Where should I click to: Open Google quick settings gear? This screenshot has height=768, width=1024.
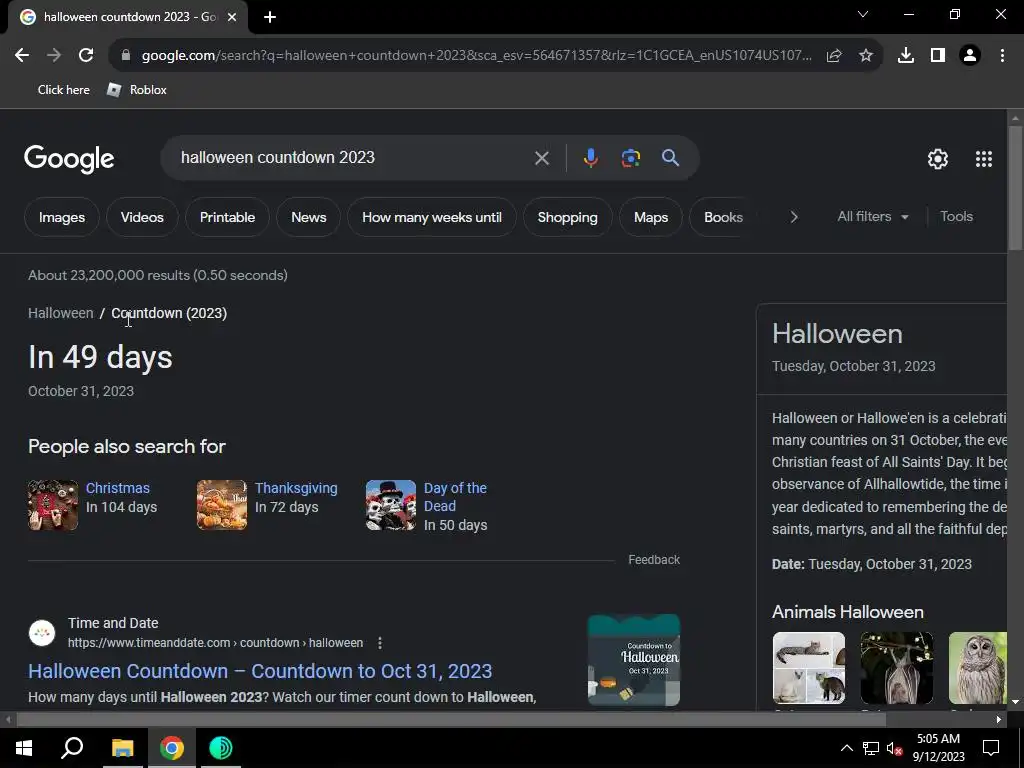[938, 159]
